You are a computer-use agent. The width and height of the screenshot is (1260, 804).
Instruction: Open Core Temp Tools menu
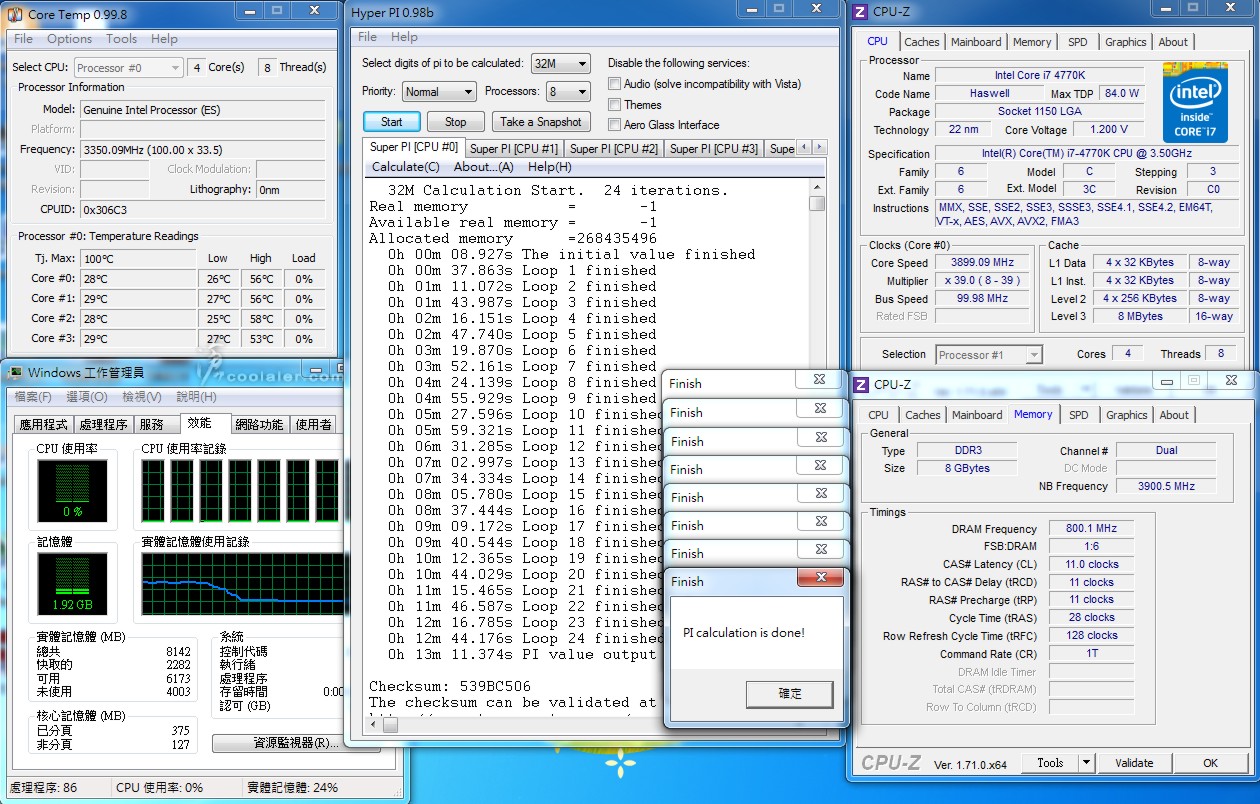pos(121,39)
